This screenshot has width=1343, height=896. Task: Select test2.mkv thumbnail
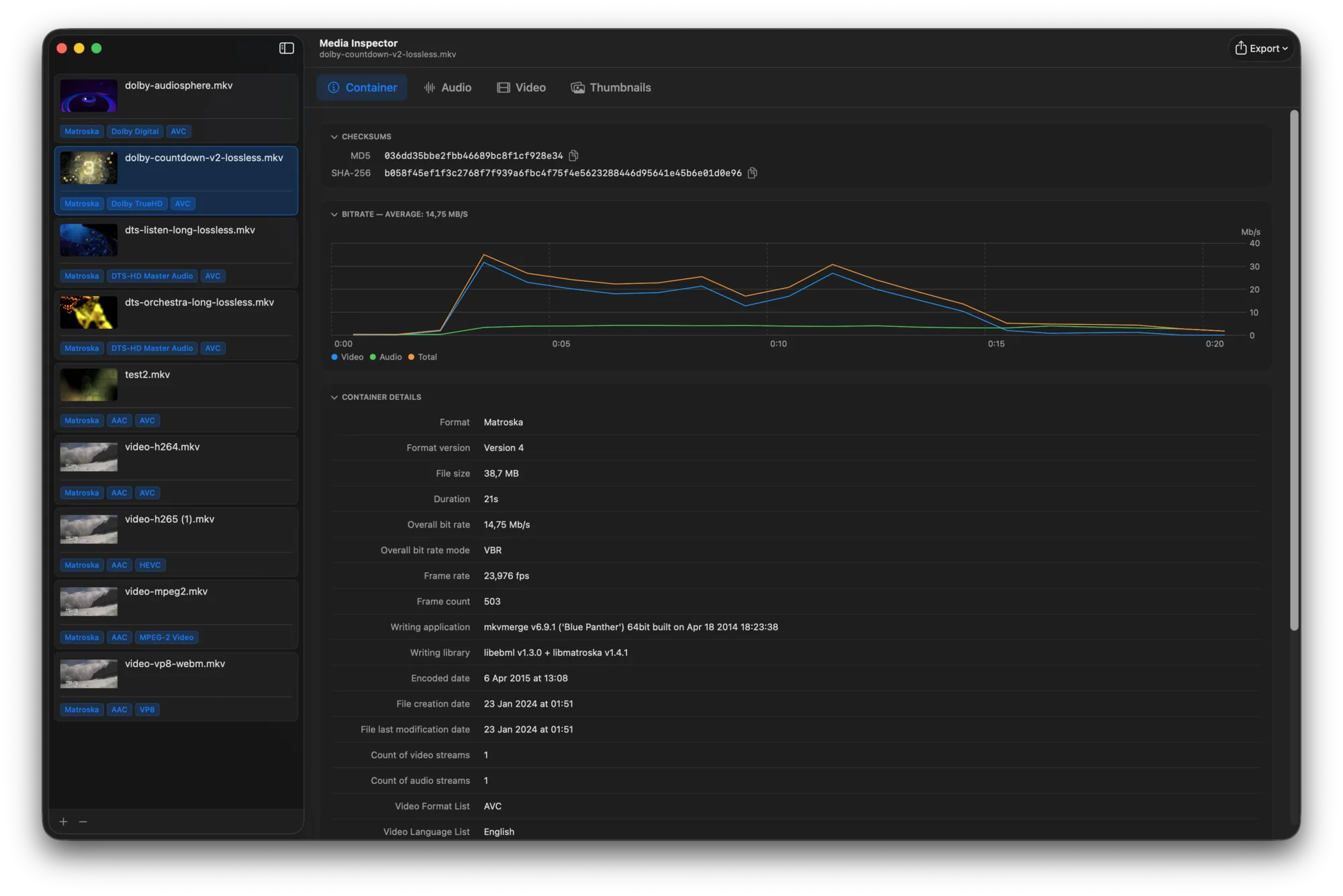[x=89, y=385]
